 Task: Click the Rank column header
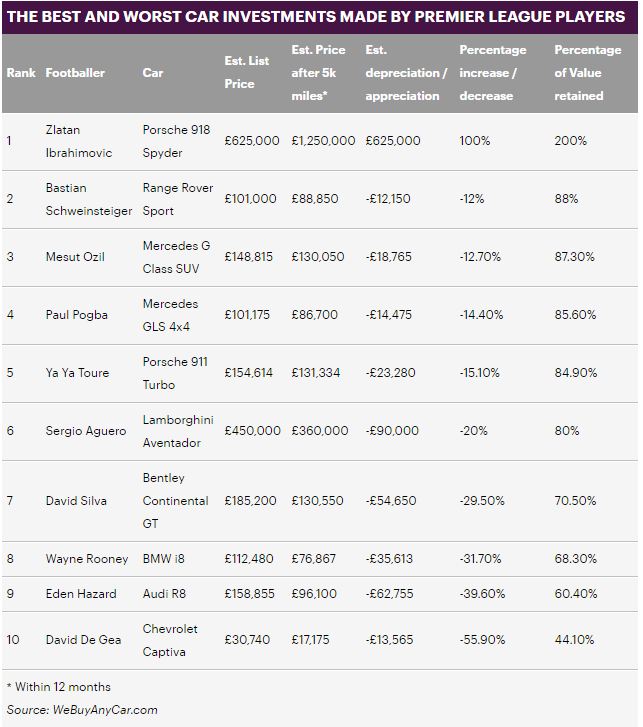[x=20, y=73]
